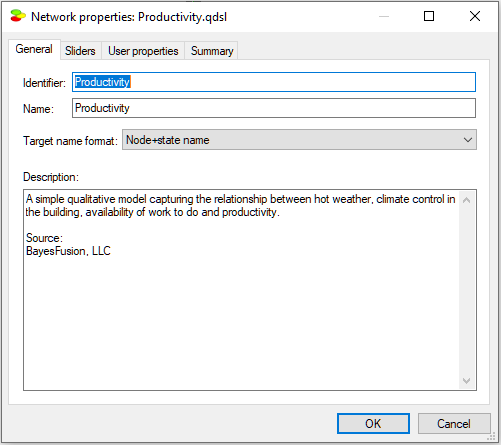The image size is (501, 445).
Task: Click the GeNIe application icon in title bar
Action: click(x=18, y=16)
